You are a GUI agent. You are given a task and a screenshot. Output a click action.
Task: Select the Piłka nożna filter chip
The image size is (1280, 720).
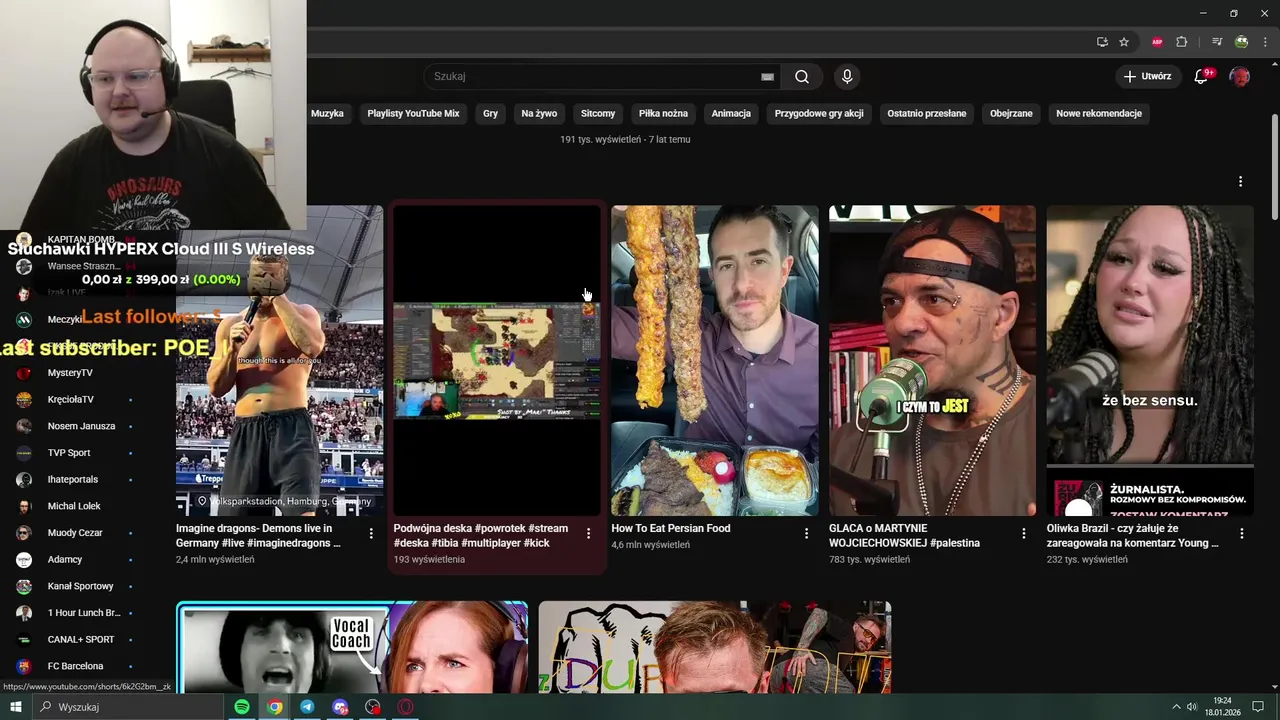(663, 113)
